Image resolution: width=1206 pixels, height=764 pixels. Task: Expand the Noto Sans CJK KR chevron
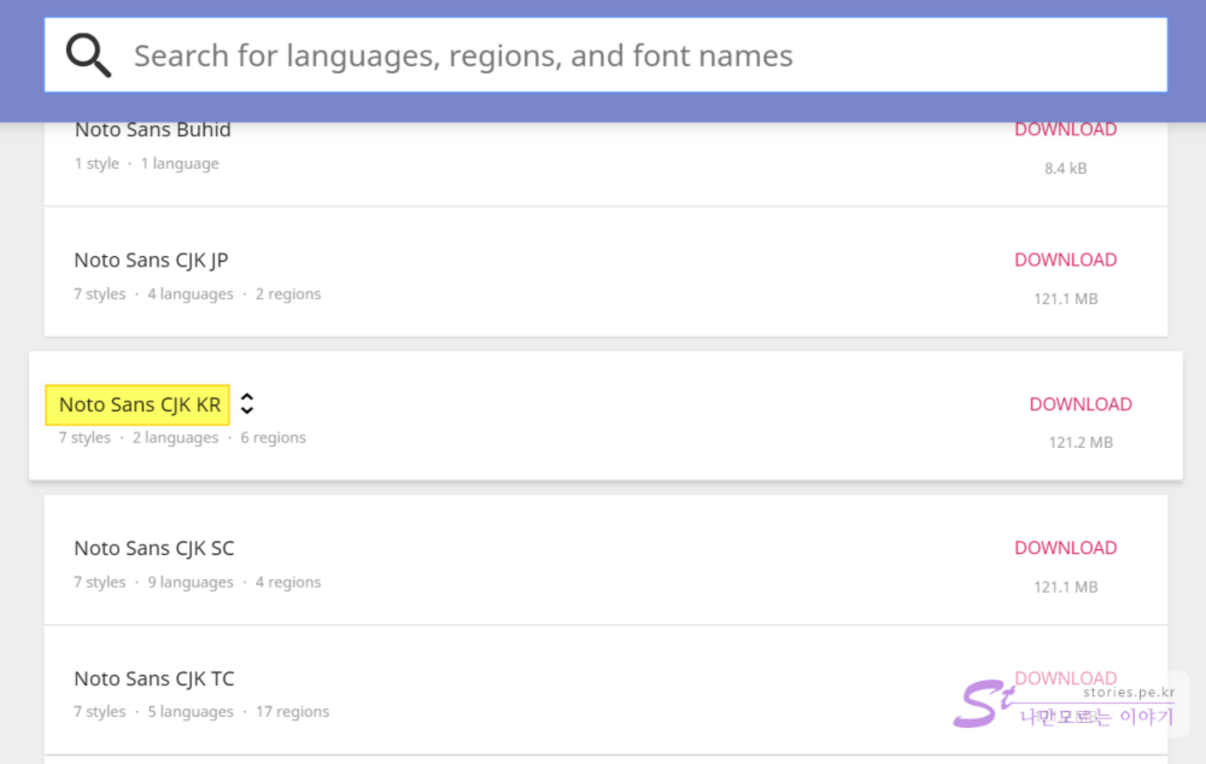[247, 403]
